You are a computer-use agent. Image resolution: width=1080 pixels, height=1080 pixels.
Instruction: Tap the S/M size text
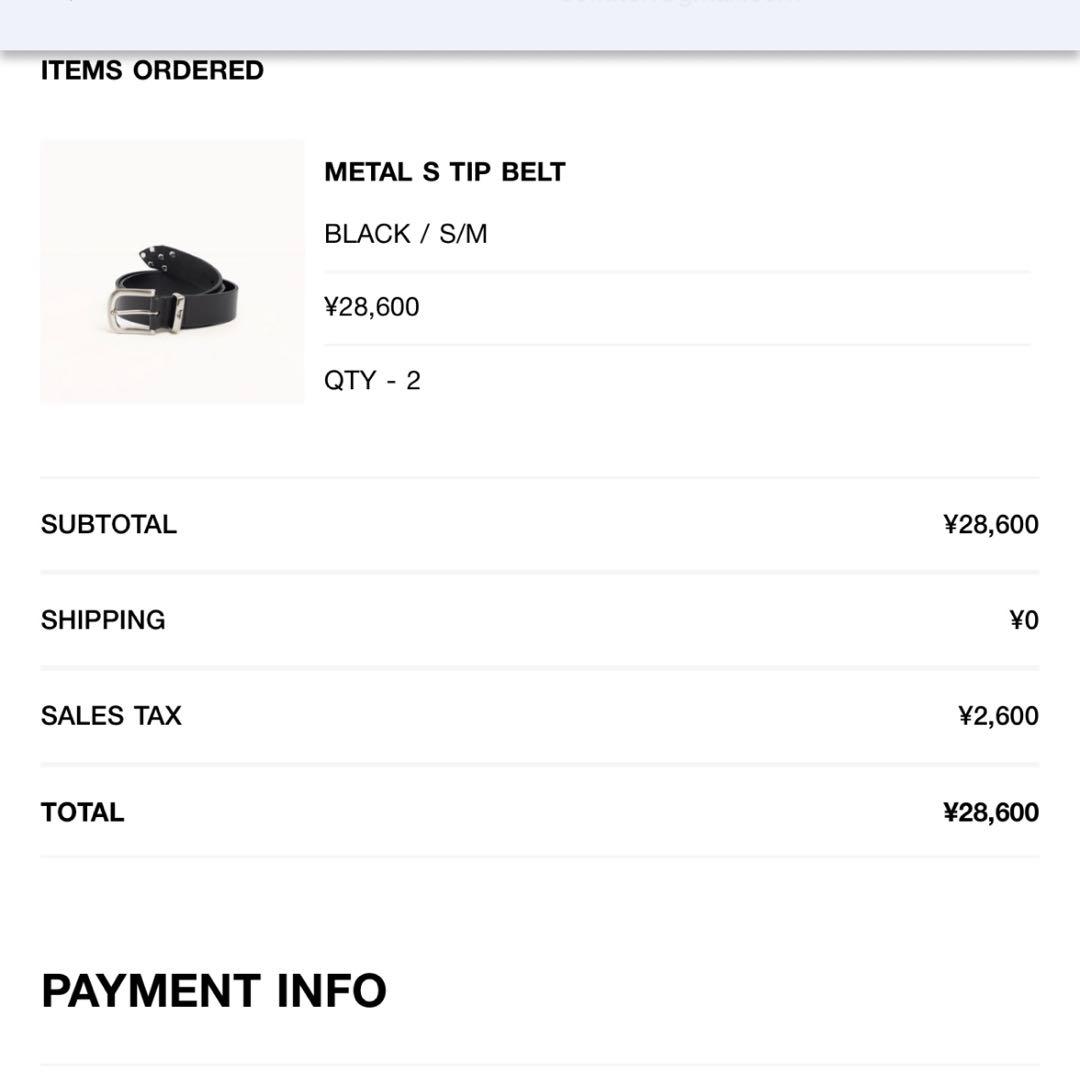(x=462, y=234)
